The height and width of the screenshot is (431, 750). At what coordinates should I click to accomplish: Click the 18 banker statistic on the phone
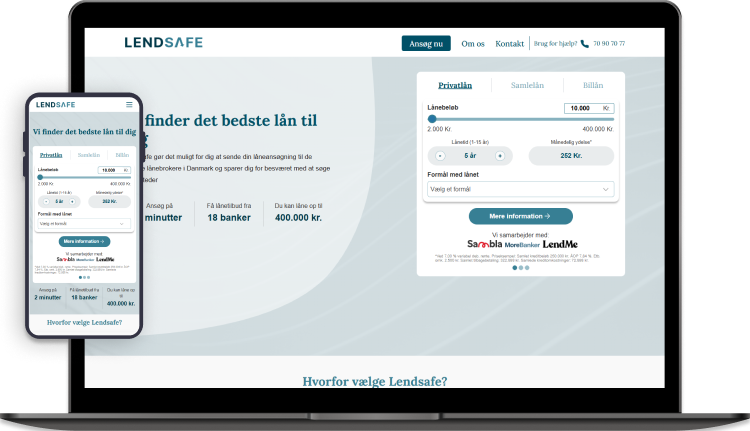pos(84,298)
